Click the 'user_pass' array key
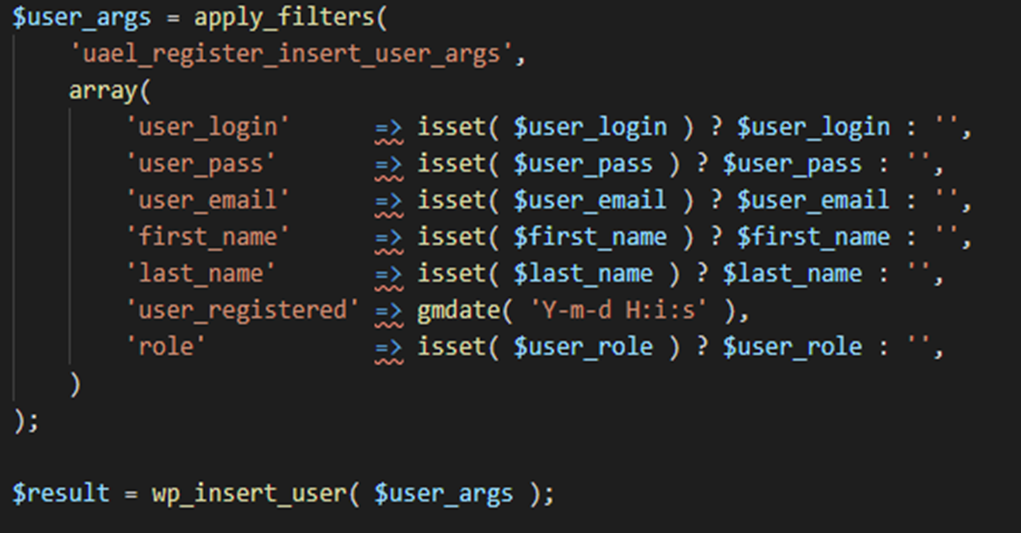 pyautogui.click(x=201, y=164)
